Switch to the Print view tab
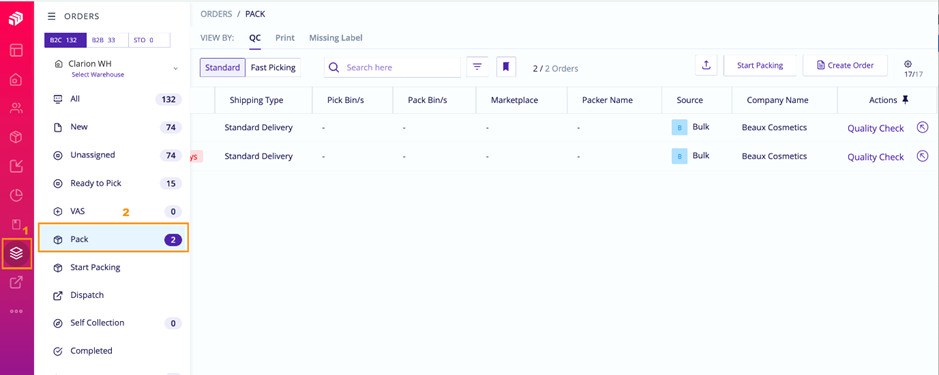Viewport: 939px width, 375px height. pyautogui.click(x=285, y=38)
